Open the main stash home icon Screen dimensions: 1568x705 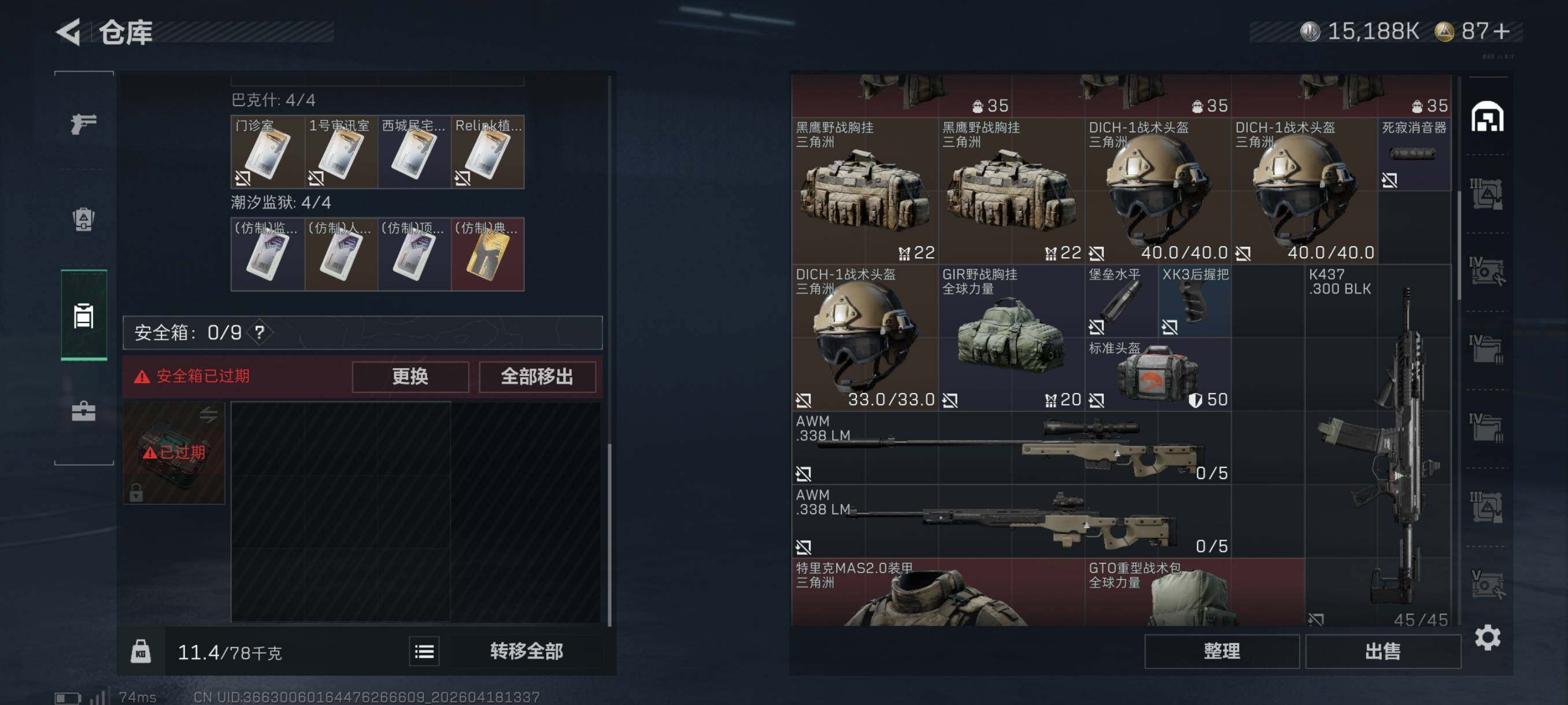click(1487, 116)
